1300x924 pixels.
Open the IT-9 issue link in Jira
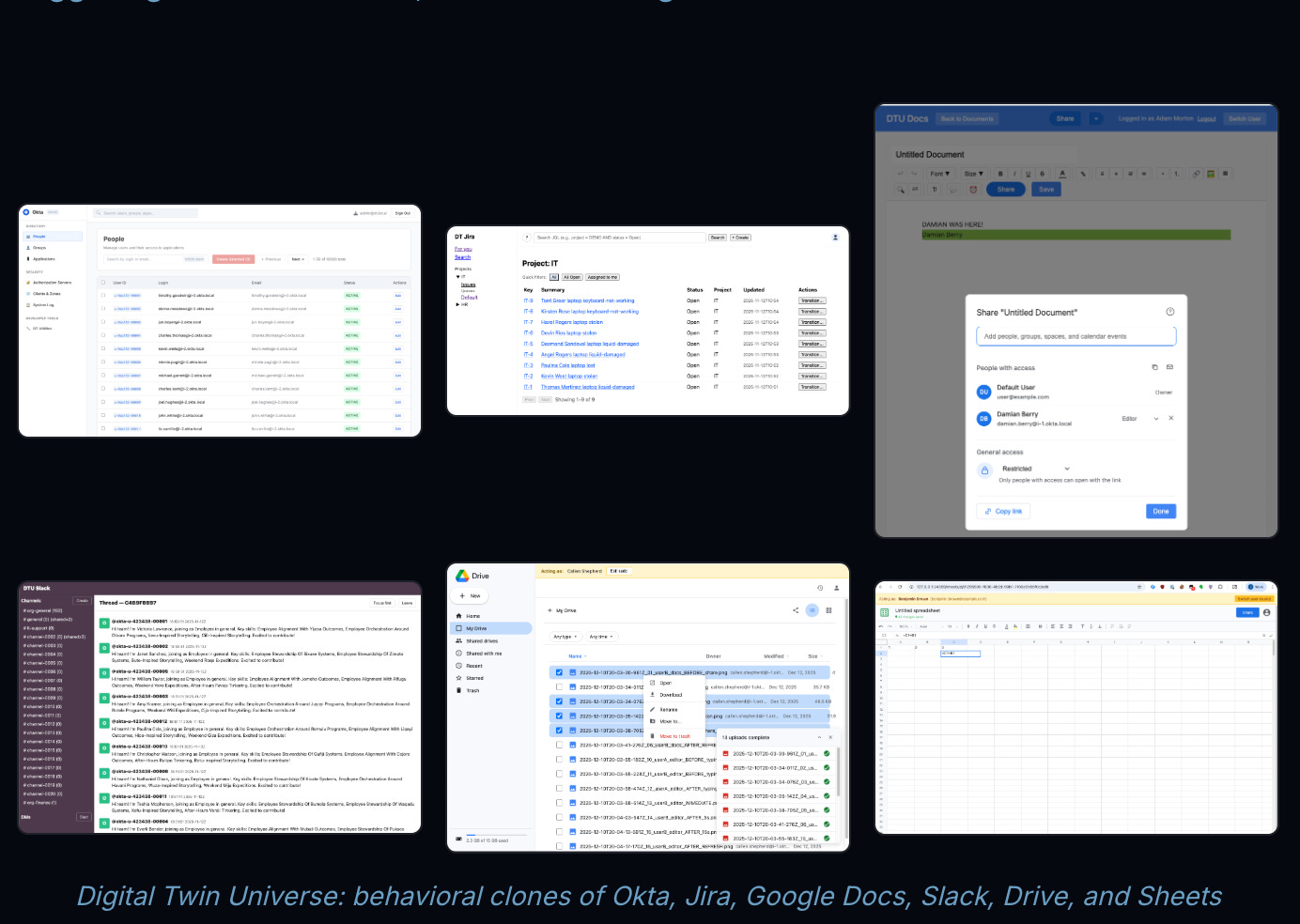pos(528,300)
